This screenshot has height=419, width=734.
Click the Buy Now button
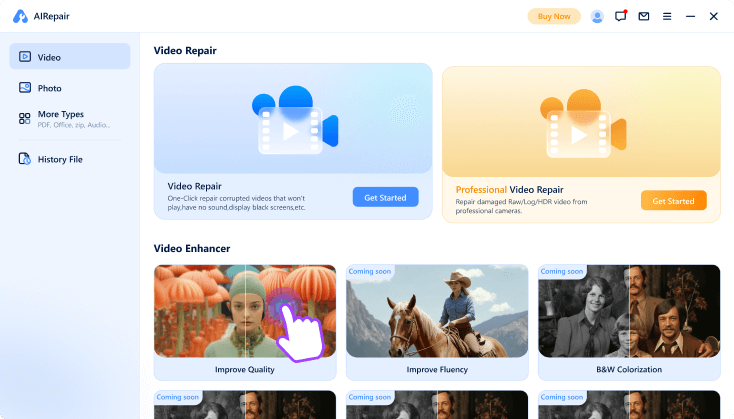(x=554, y=16)
